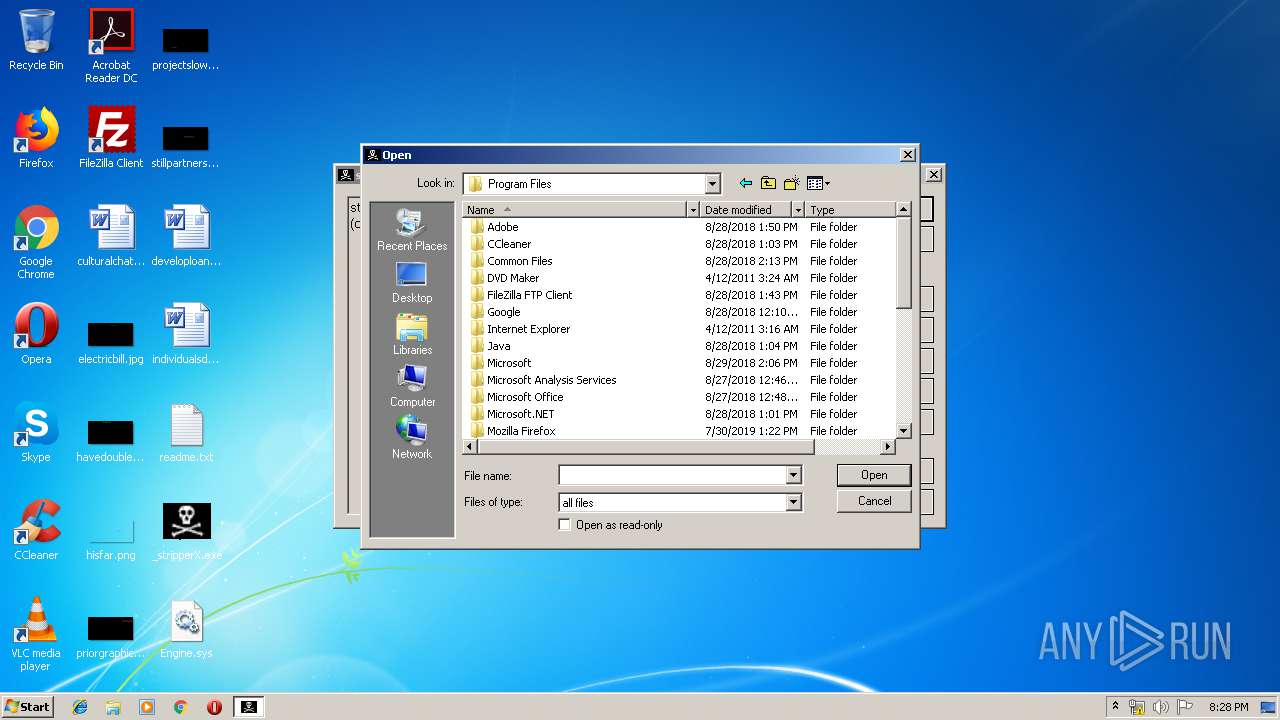Close the Open dialog
The width and height of the screenshot is (1280, 720).
point(907,155)
